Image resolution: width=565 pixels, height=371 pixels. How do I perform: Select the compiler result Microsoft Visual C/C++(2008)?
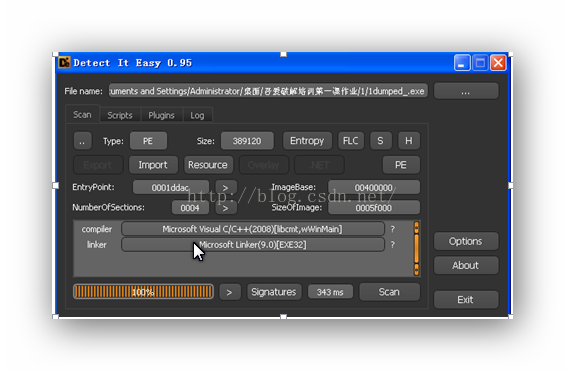(253, 229)
